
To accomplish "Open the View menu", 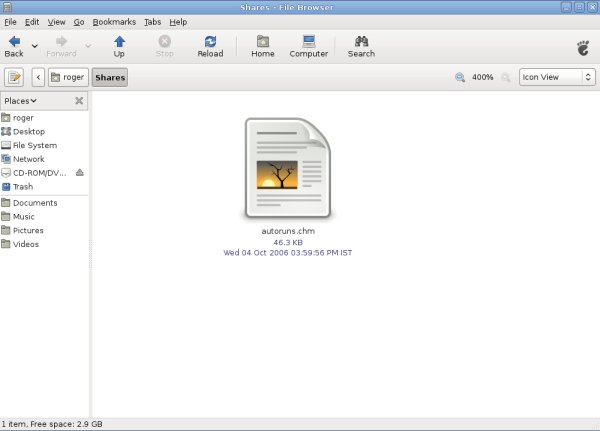I will click(56, 22).
